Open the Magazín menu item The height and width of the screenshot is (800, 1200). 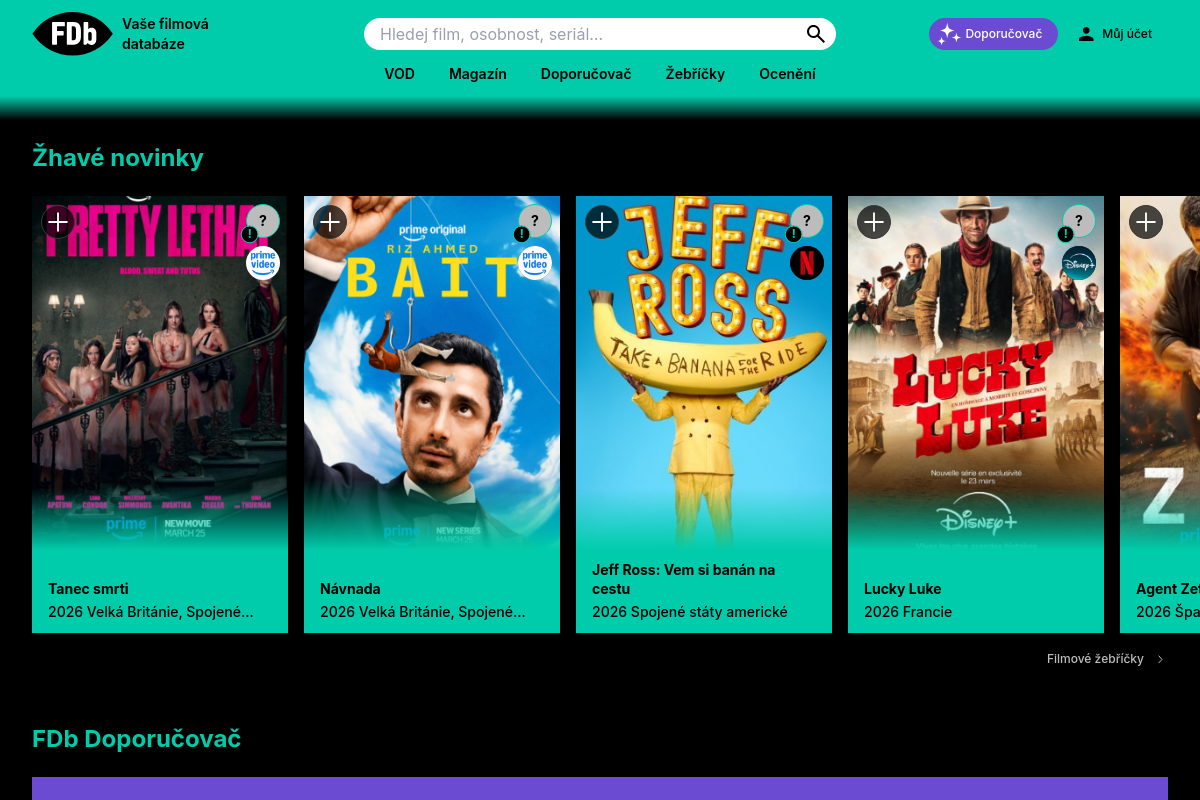(477, 74)
